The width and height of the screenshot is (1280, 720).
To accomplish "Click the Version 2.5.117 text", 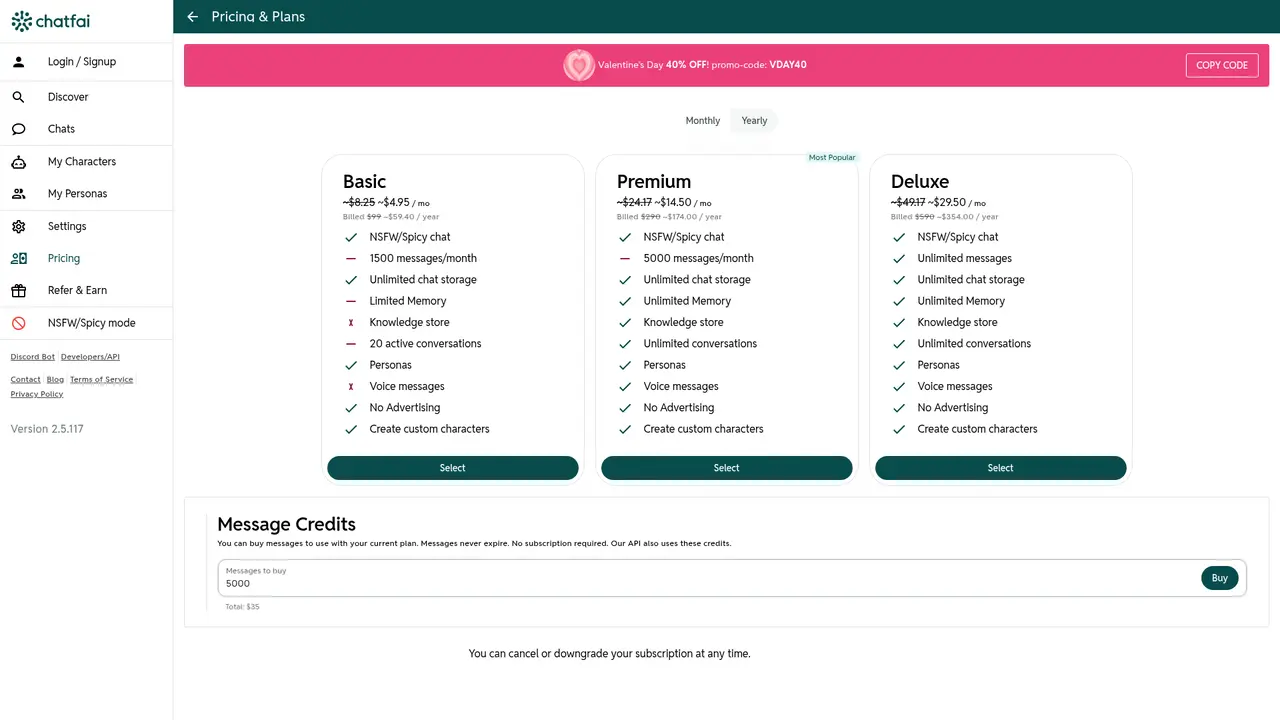I will pyautogui.click(x=47, y=429).
